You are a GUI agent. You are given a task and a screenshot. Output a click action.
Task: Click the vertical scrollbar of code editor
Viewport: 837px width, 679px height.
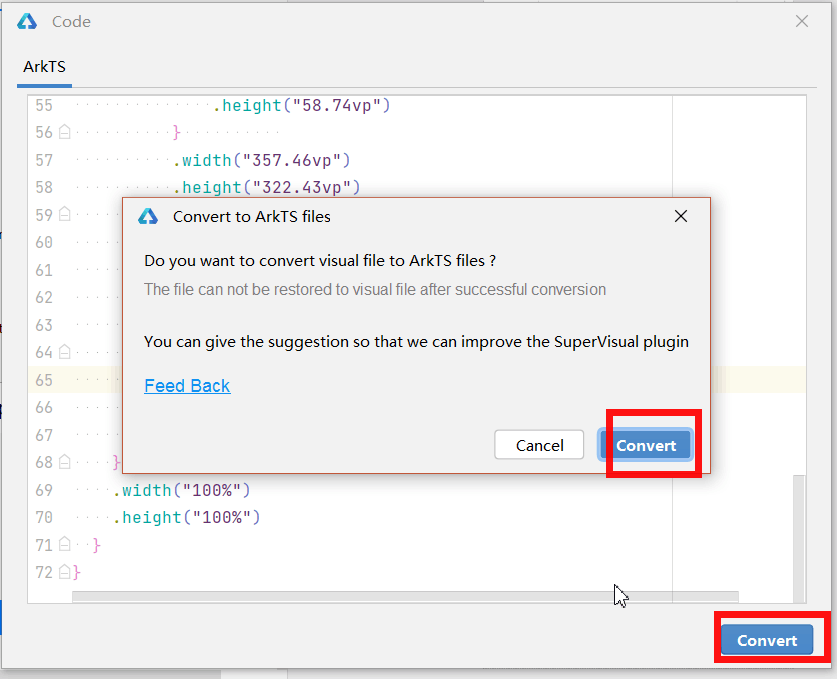tap(799, 538)
